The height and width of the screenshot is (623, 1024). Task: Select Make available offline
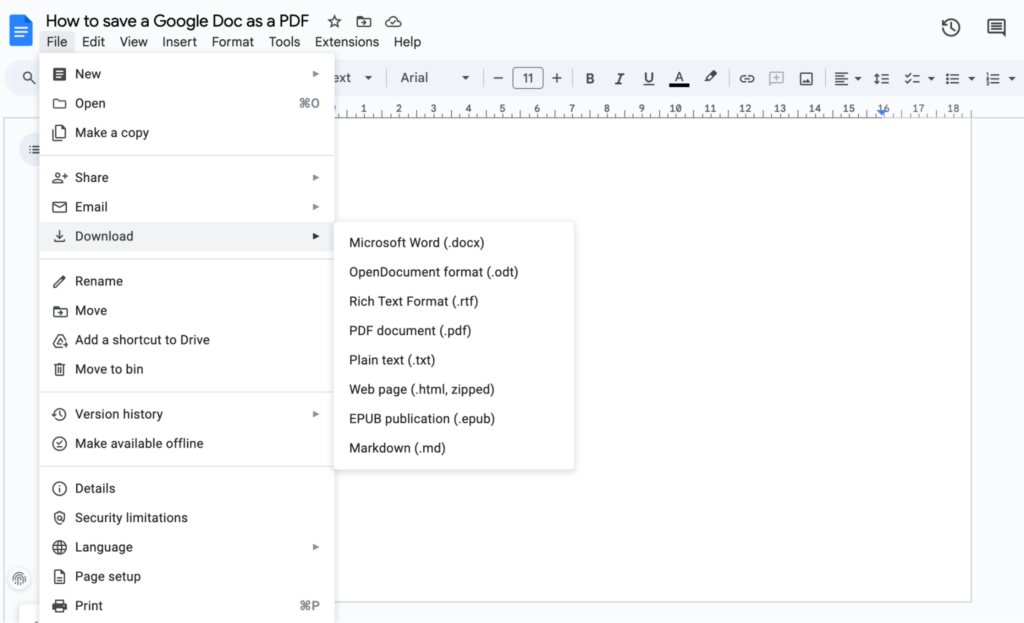point(187,443)
